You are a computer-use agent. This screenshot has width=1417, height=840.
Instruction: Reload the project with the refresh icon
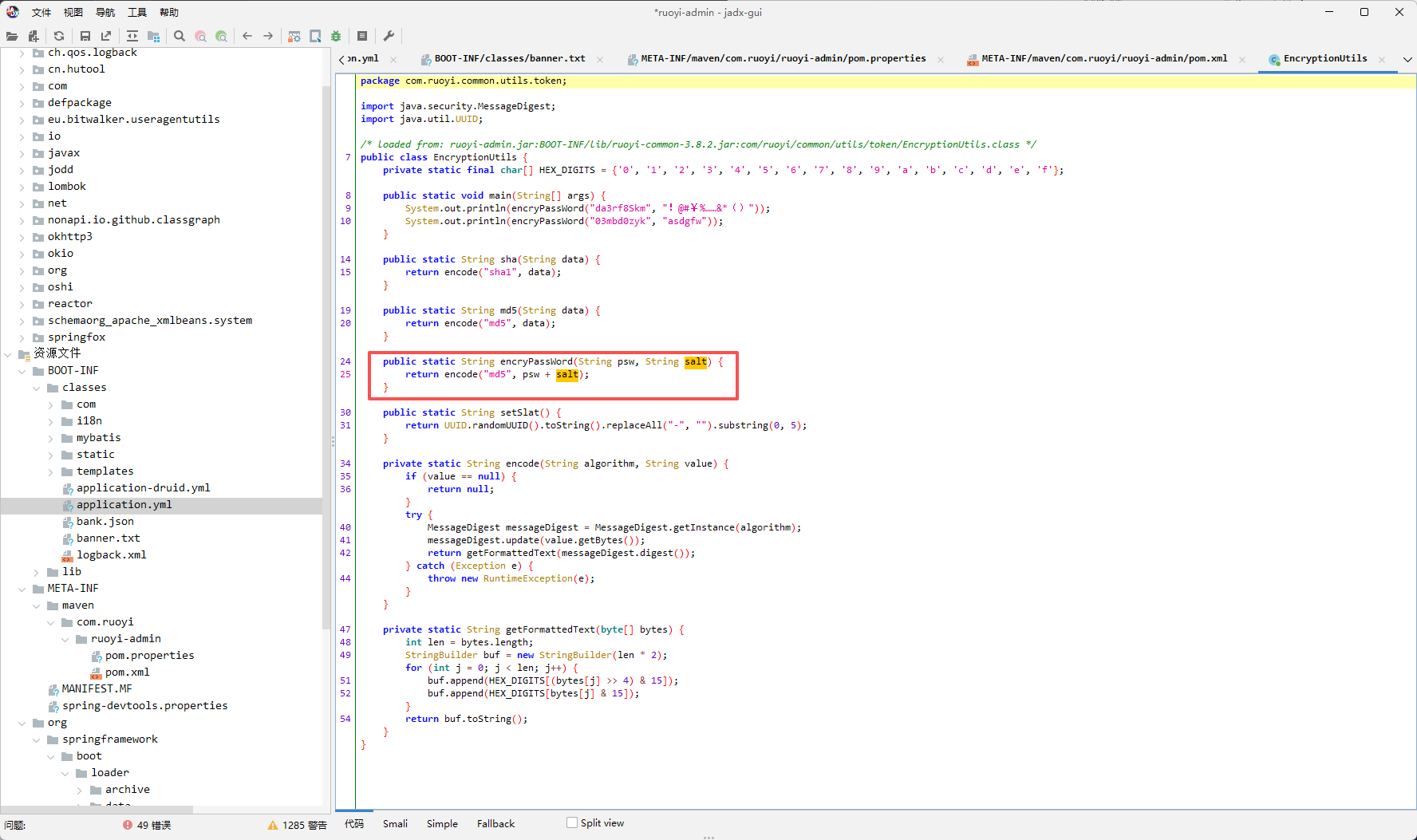click(x=59, y=36)
